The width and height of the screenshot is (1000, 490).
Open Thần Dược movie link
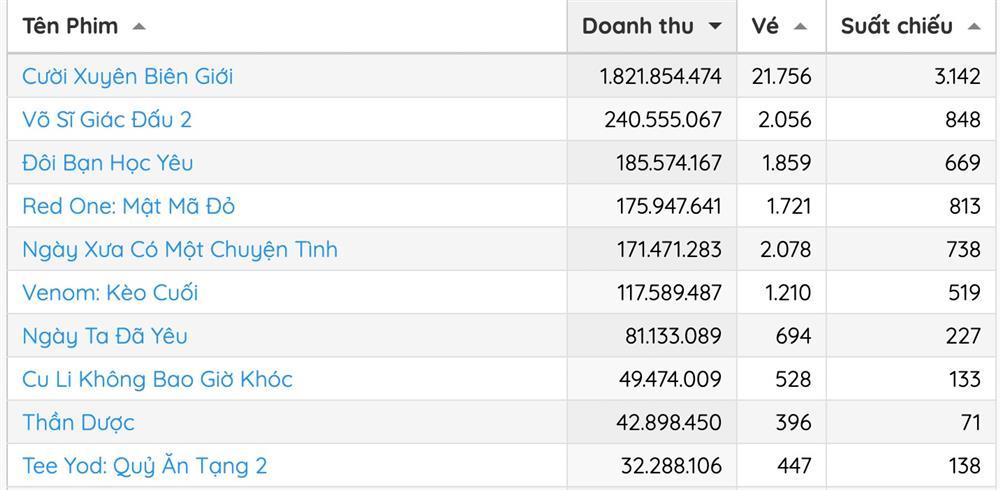pos(78,422)
